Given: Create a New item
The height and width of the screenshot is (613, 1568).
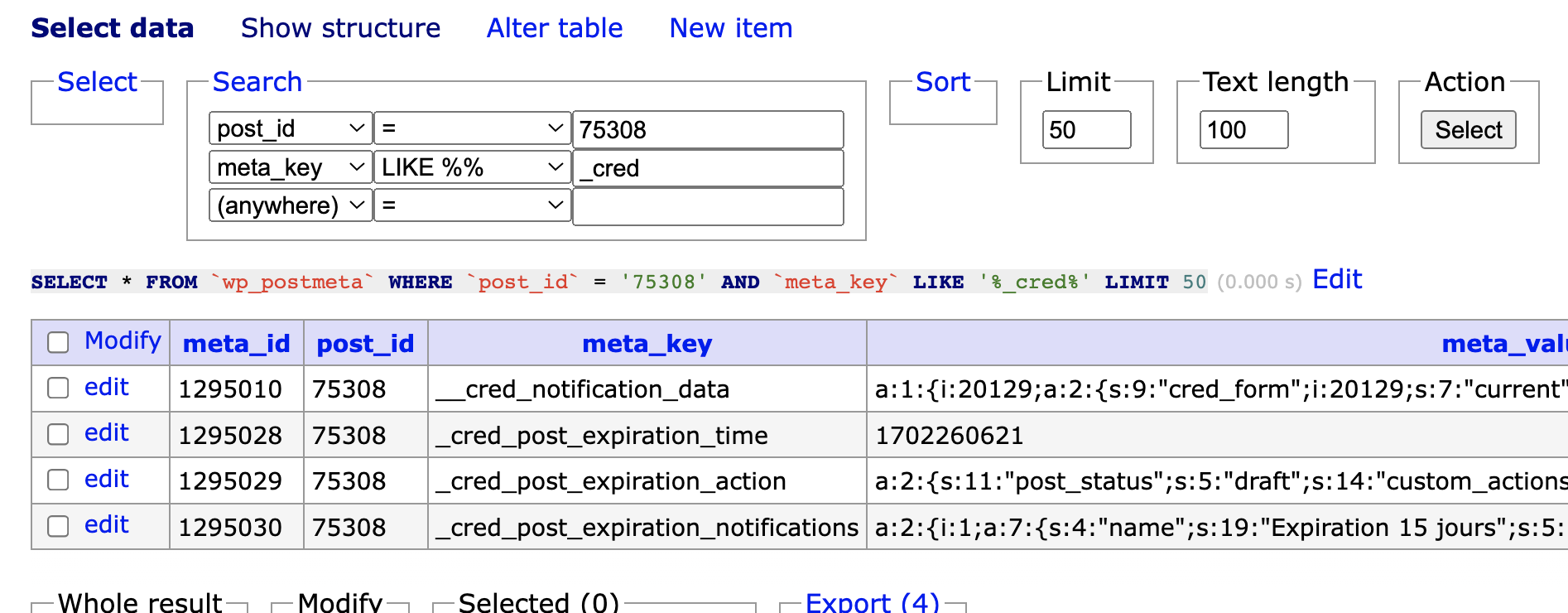Looking at the screenshot, I should [731, 28].
